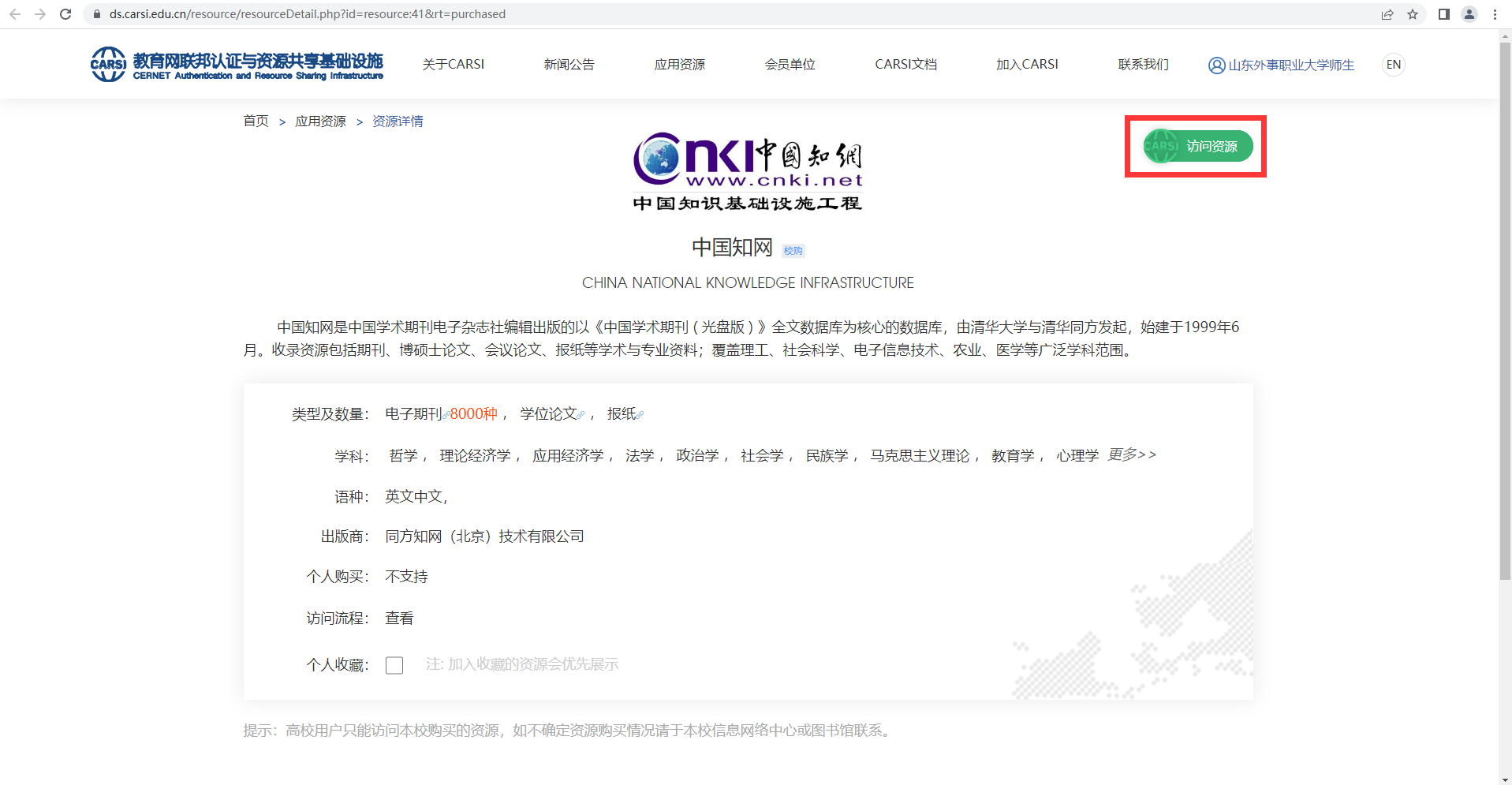
Task: Click 法学 subject
Action: 640,456
